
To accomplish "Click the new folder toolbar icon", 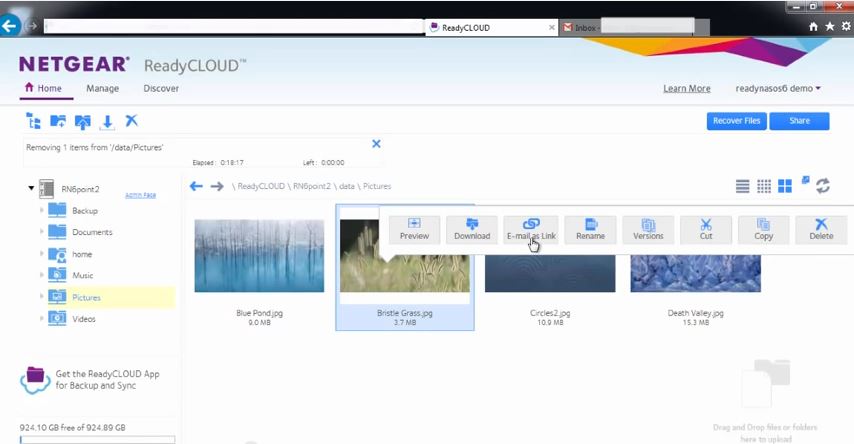I will 58,121.
